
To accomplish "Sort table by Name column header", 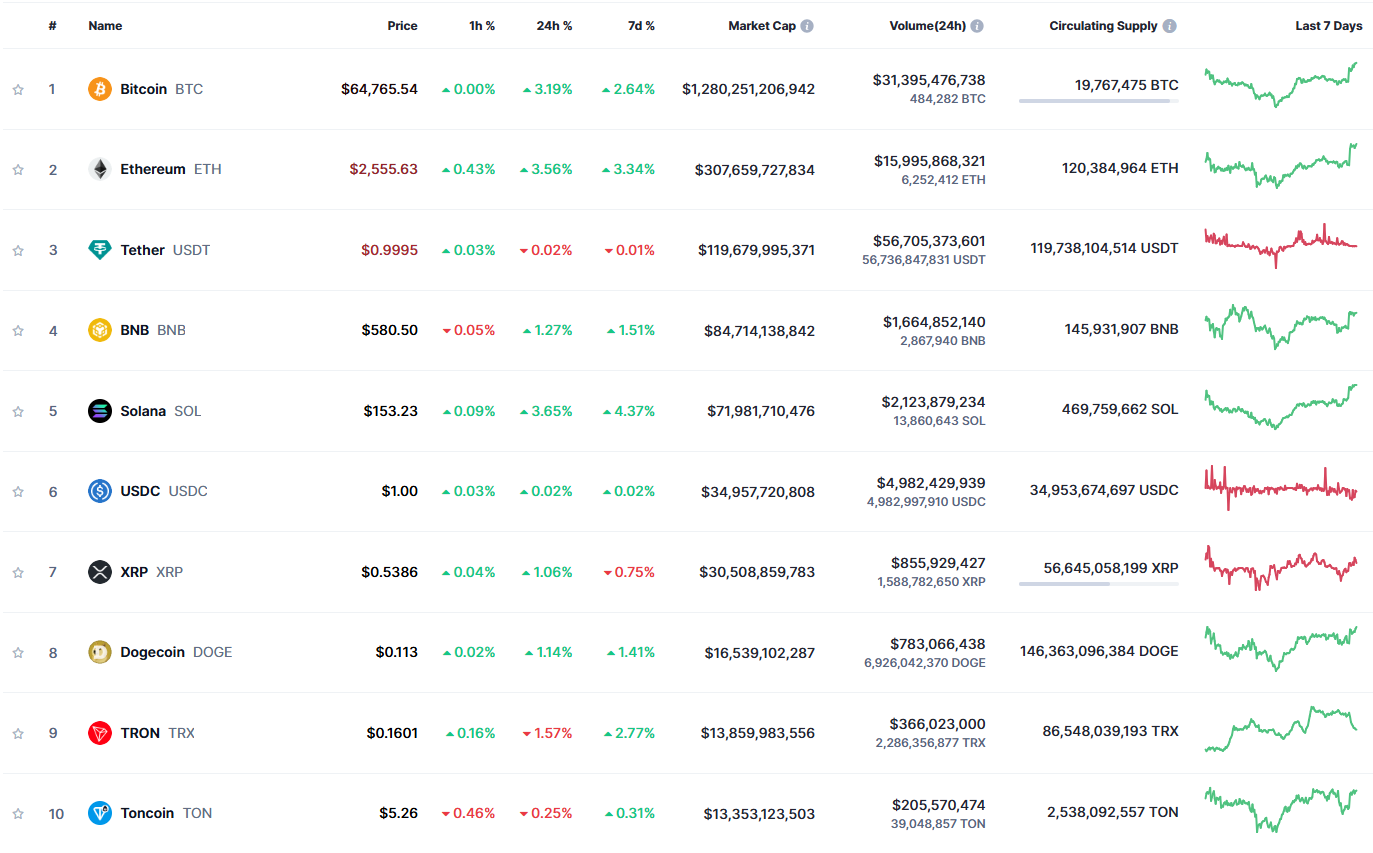I will (105, 26).
